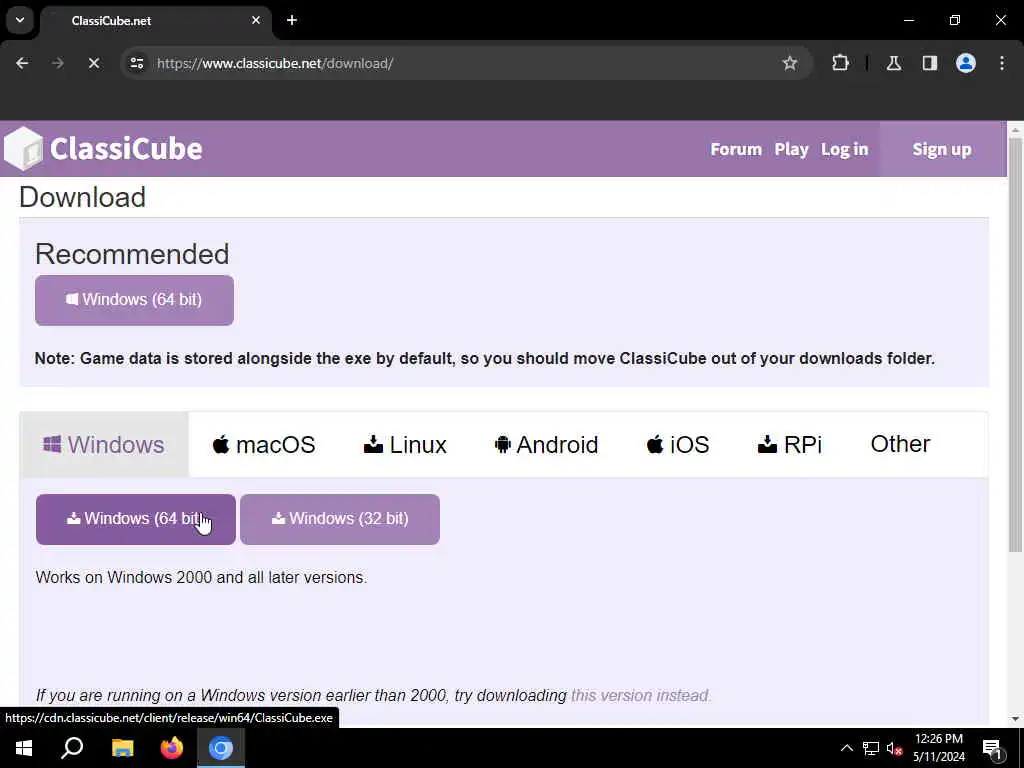Open the Chrome profile avatar
This screenshot has height=768, width=1024.
pyautogui.click(x=966, y=63)
